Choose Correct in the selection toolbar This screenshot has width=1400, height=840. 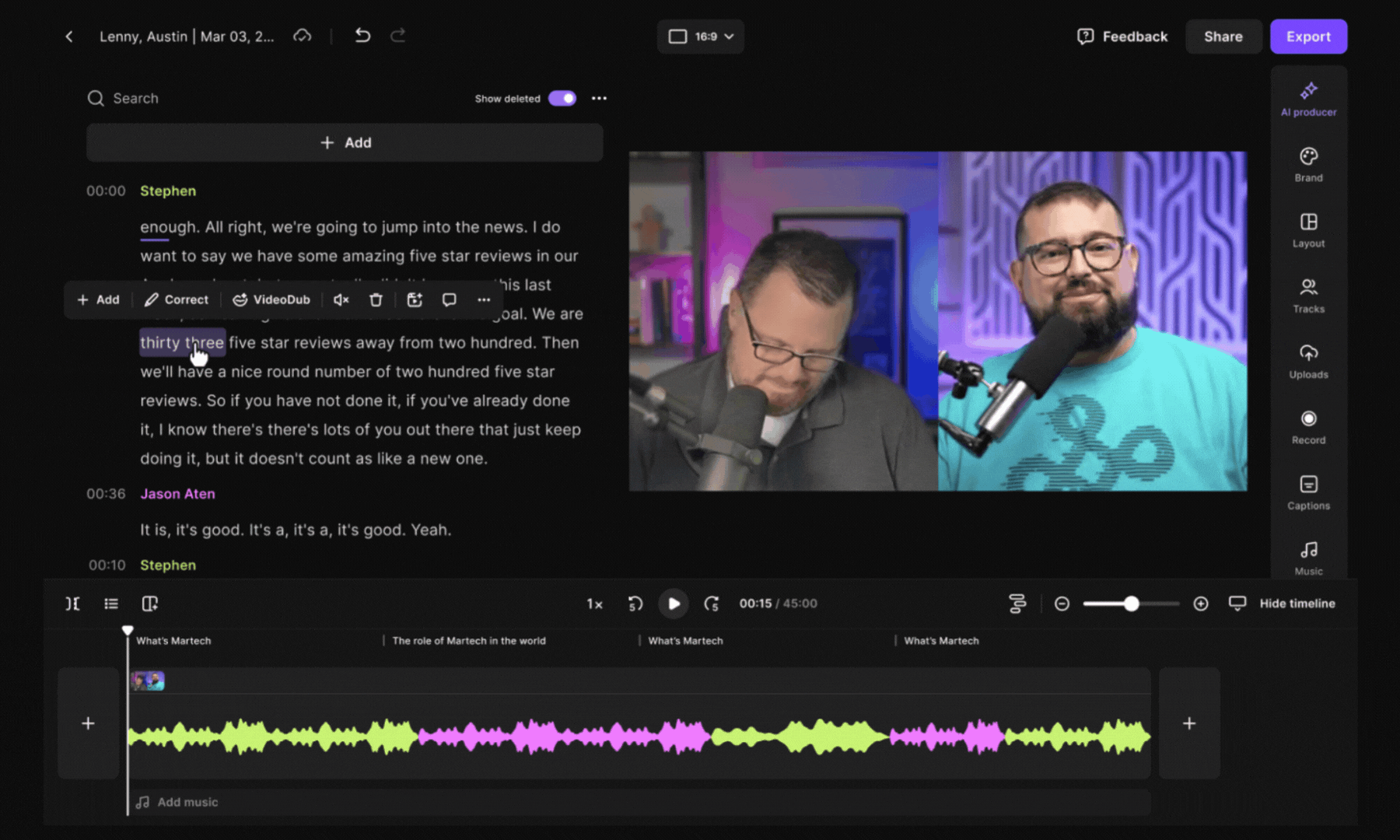[177, 300]
